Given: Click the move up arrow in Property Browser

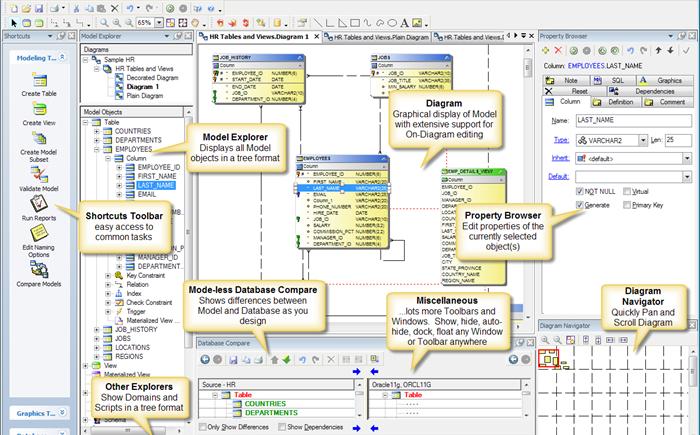Looking at the screenshot, I should [658, 50].
